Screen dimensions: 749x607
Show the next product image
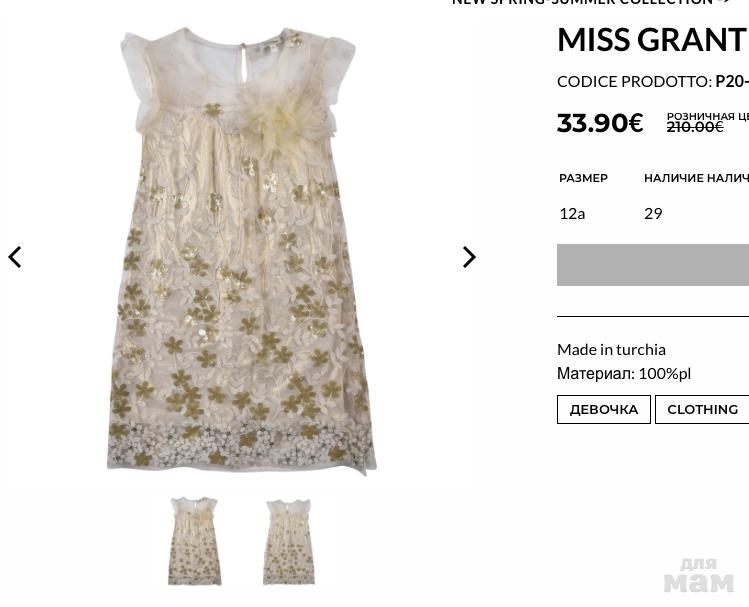pos(469,257)
